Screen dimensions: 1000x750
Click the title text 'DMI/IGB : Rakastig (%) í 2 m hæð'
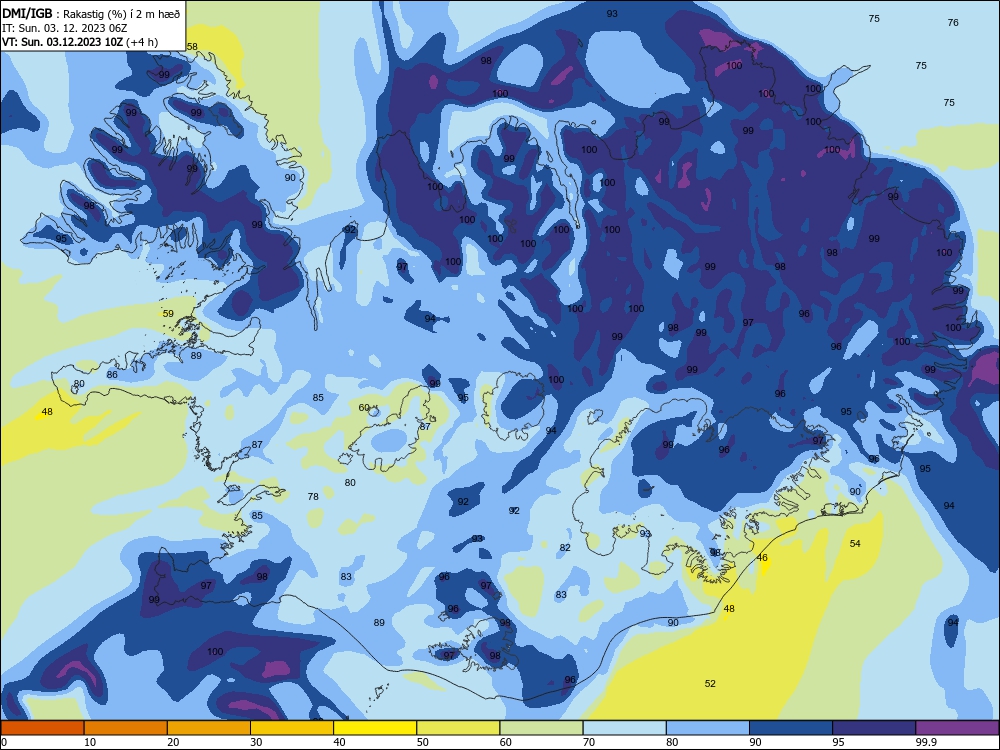[91, 13]
